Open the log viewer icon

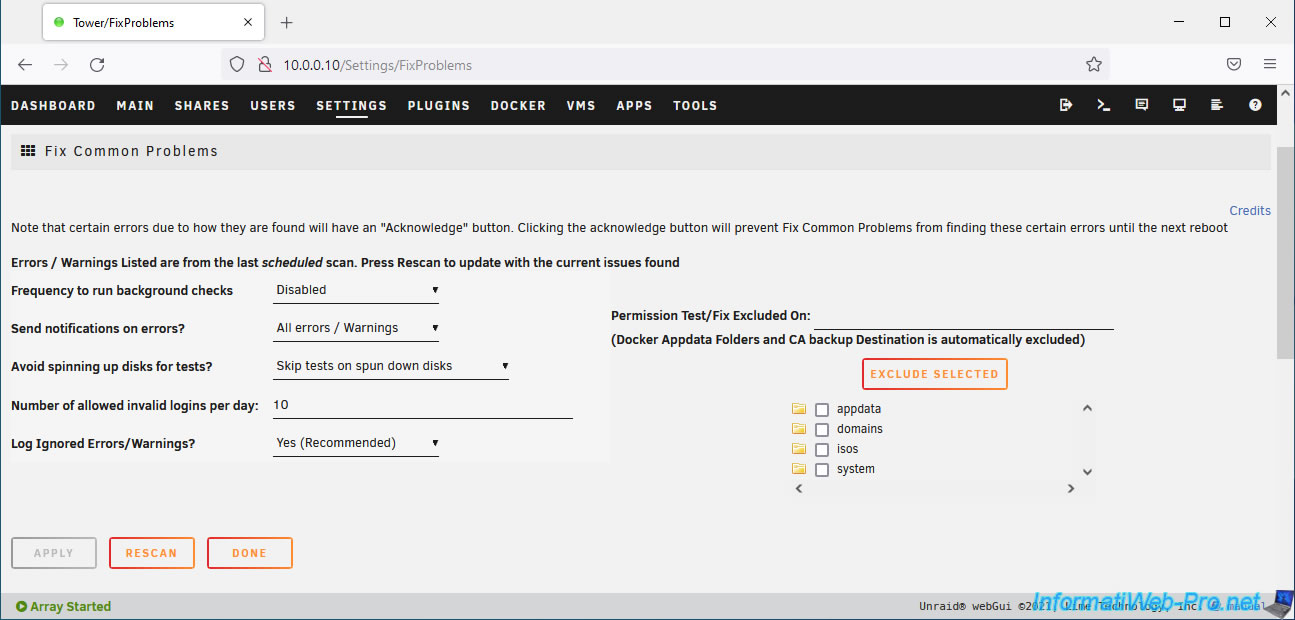click(x=1217, y=105)
